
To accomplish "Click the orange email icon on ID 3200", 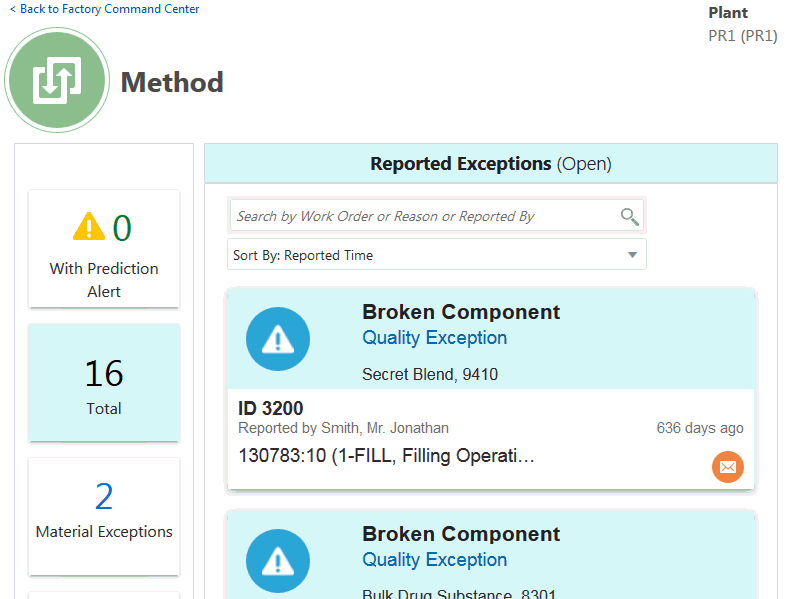I will (x=727, y=467).
